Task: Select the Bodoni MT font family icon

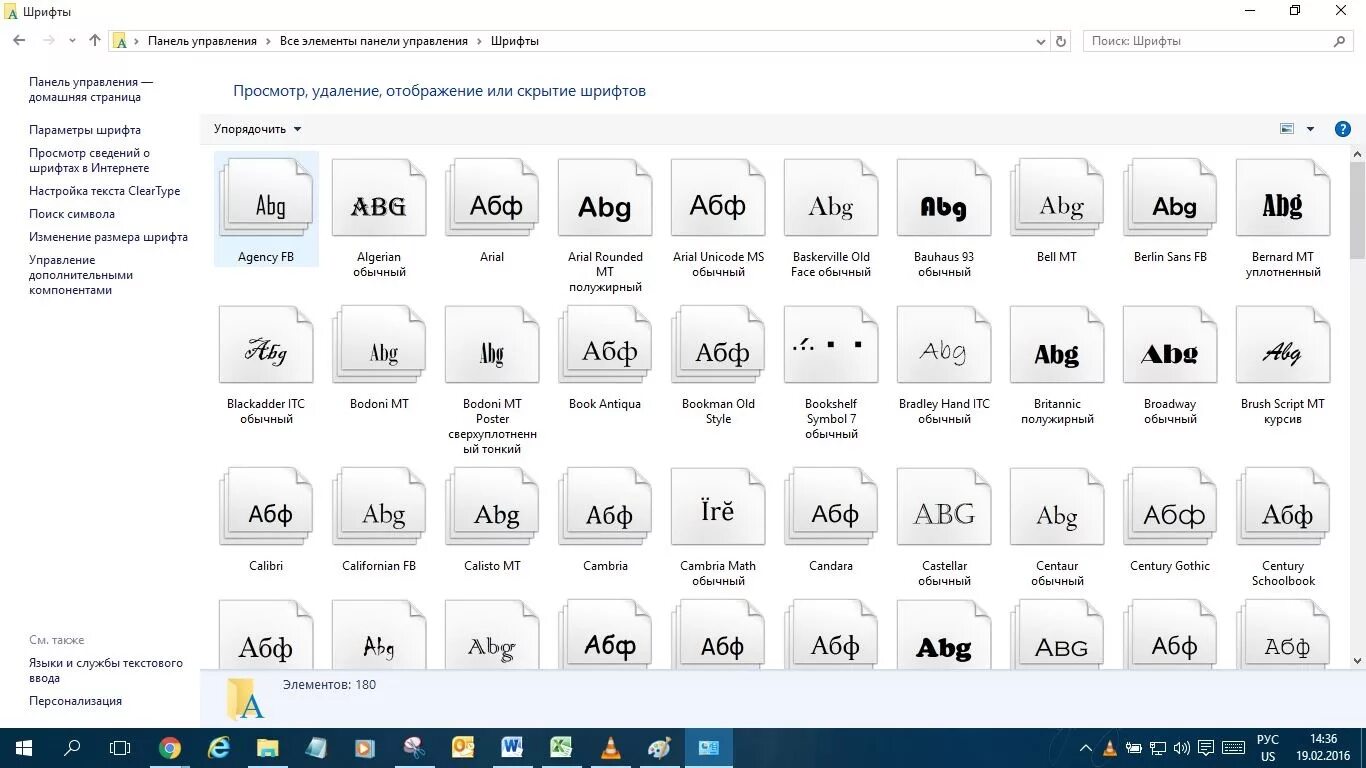Action: click(x=379, y=344)
